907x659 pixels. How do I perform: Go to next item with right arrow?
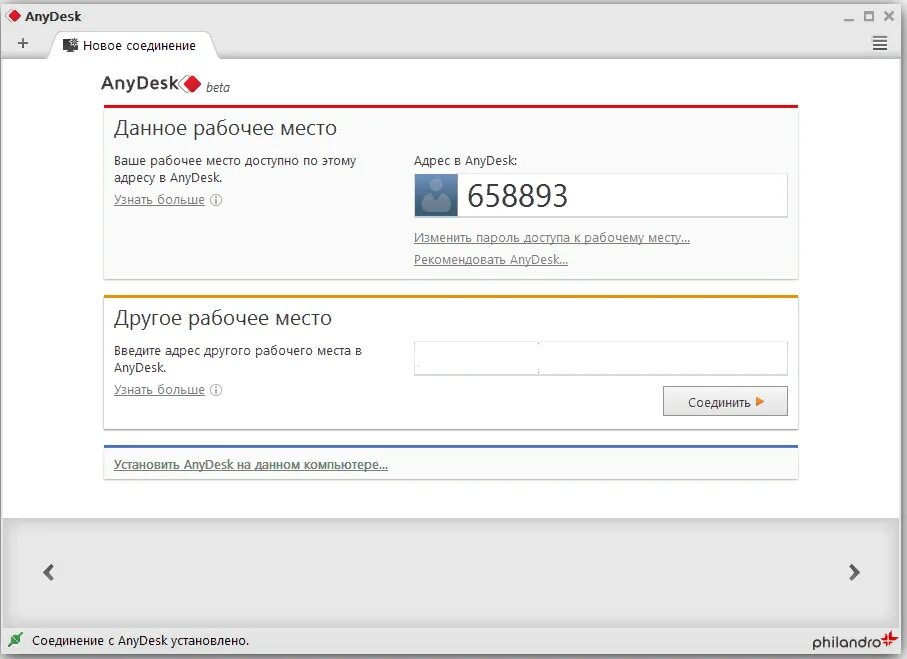click(x=854, y=572)
